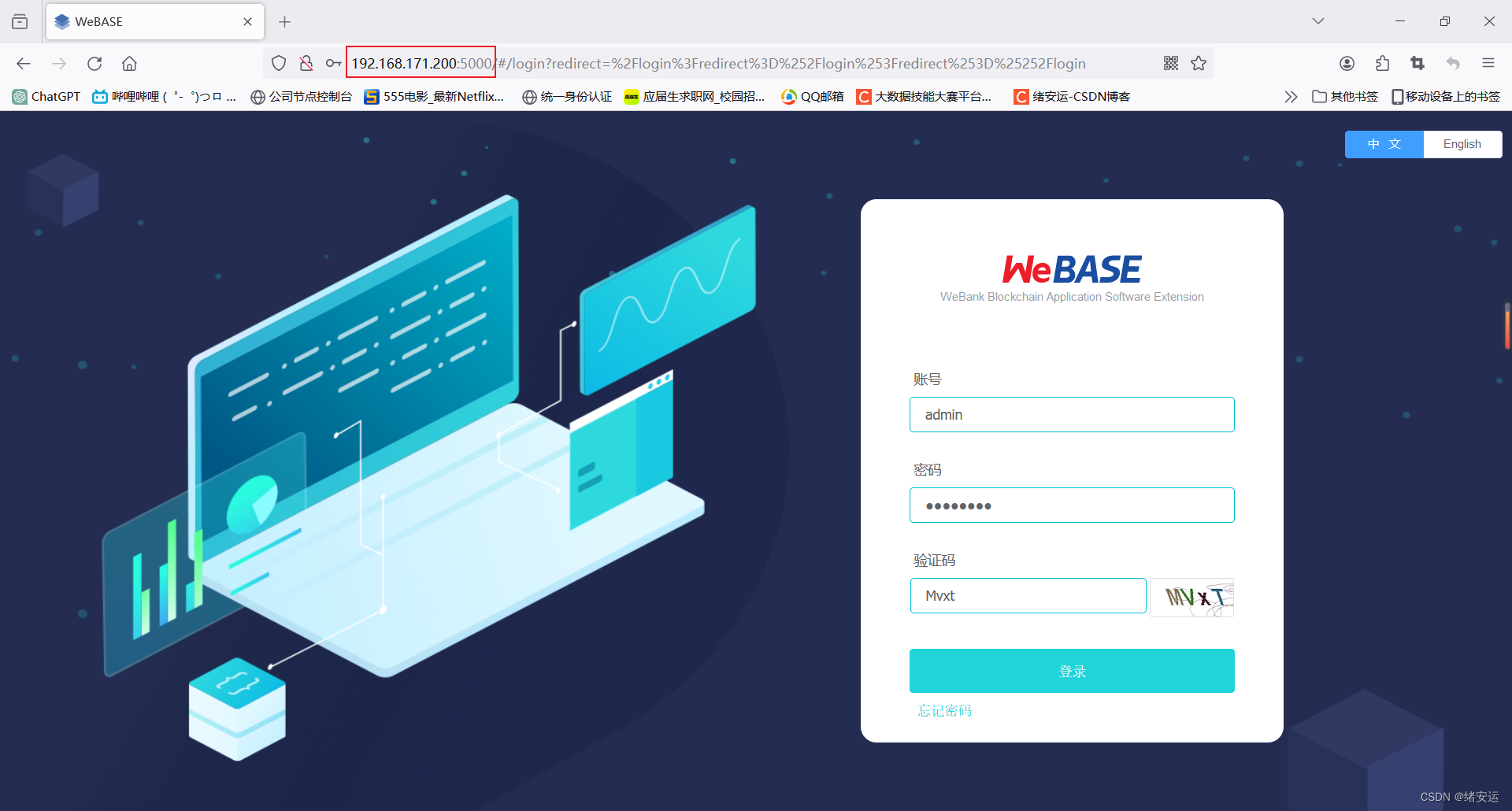Click the page vertical scrollbar
The image size is (1512, 811).
[1507, 326]
